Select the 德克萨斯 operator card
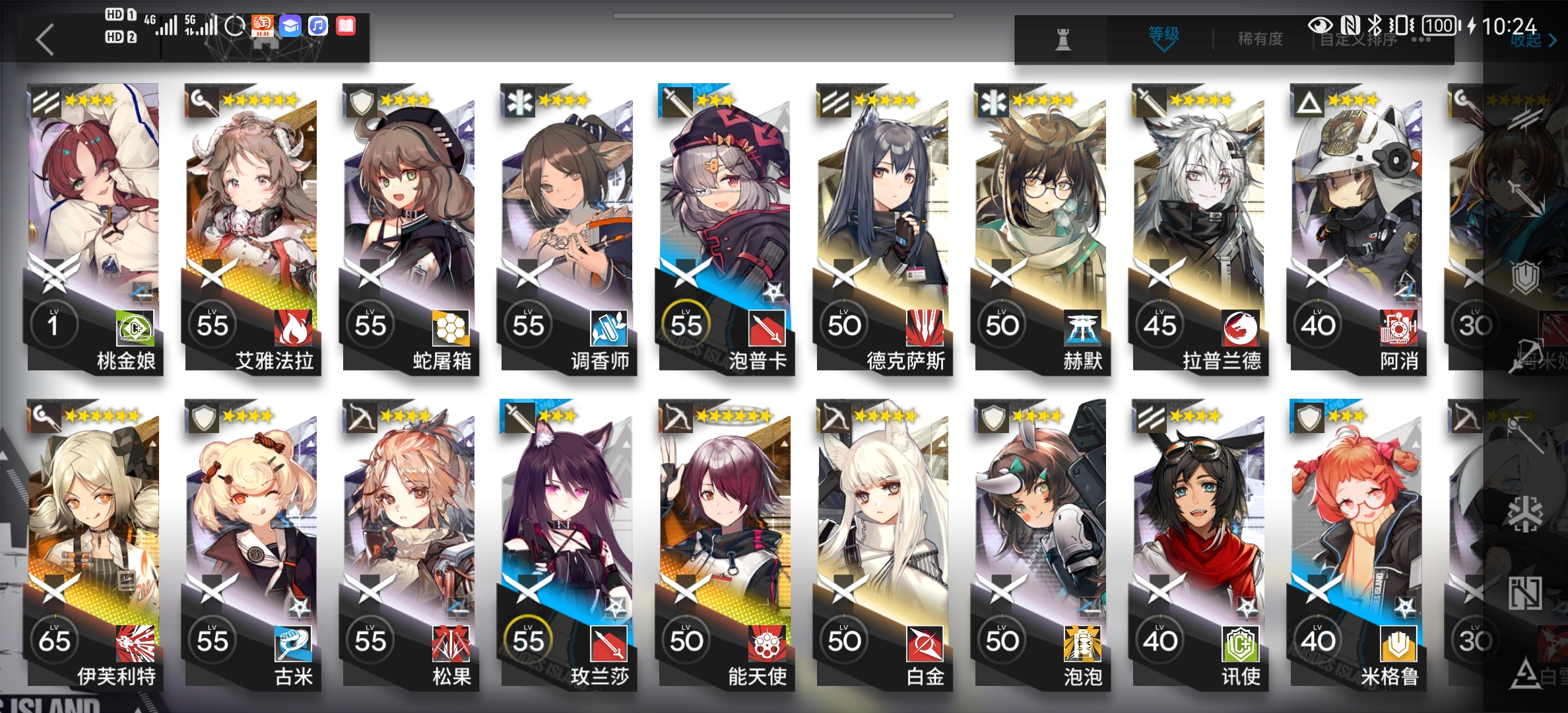The width and height of the screenshot is (1568, 713). [883, 229]
